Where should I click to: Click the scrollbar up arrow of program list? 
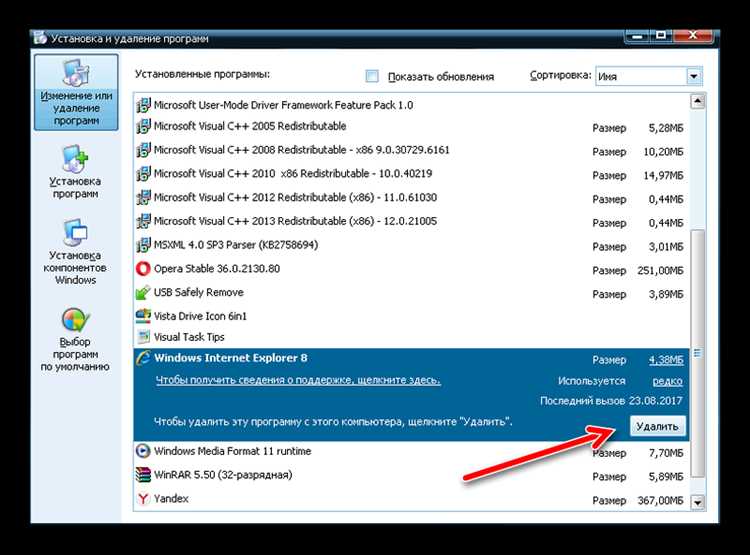coord(697,101)
